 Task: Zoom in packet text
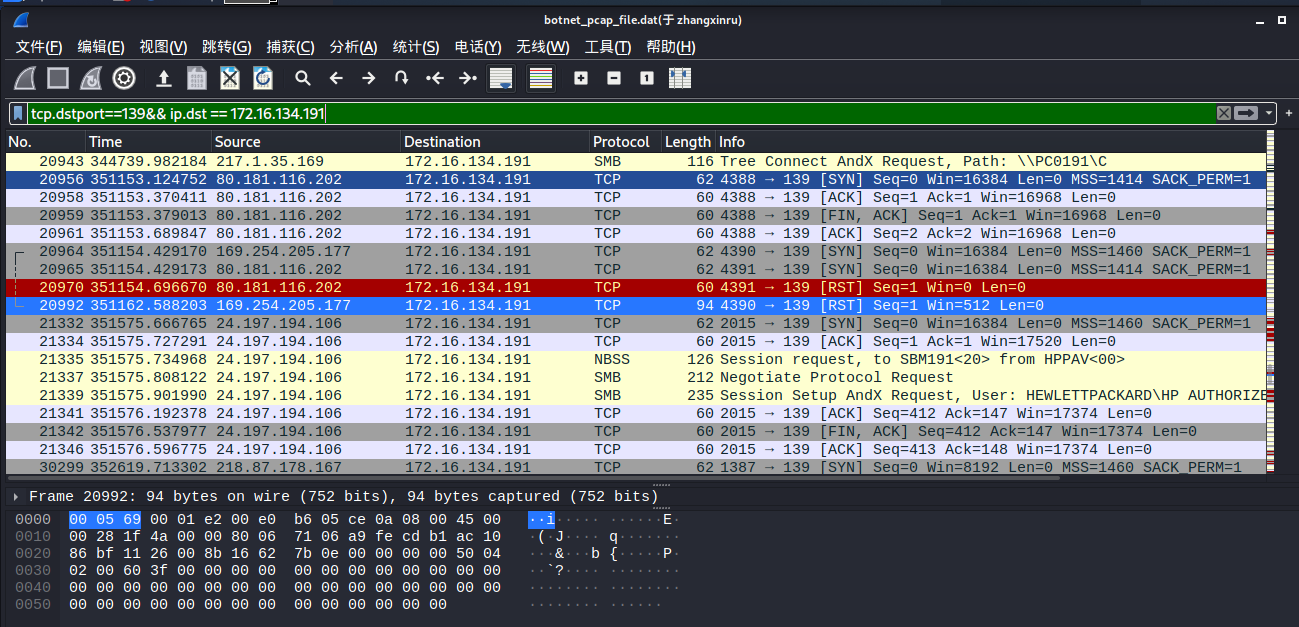pyautogui.click(x=581, y=78)
